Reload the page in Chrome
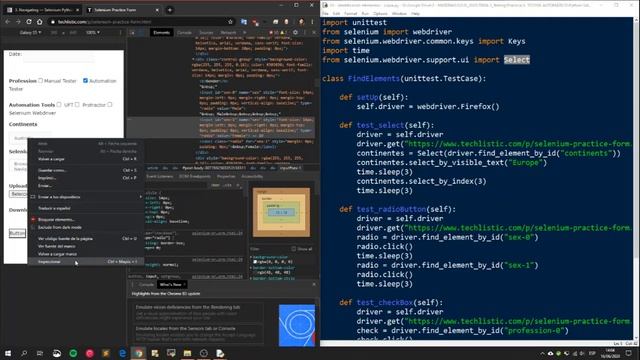This screenshot has height=360, width=640. pyautogui.click(x=29, y=22)
